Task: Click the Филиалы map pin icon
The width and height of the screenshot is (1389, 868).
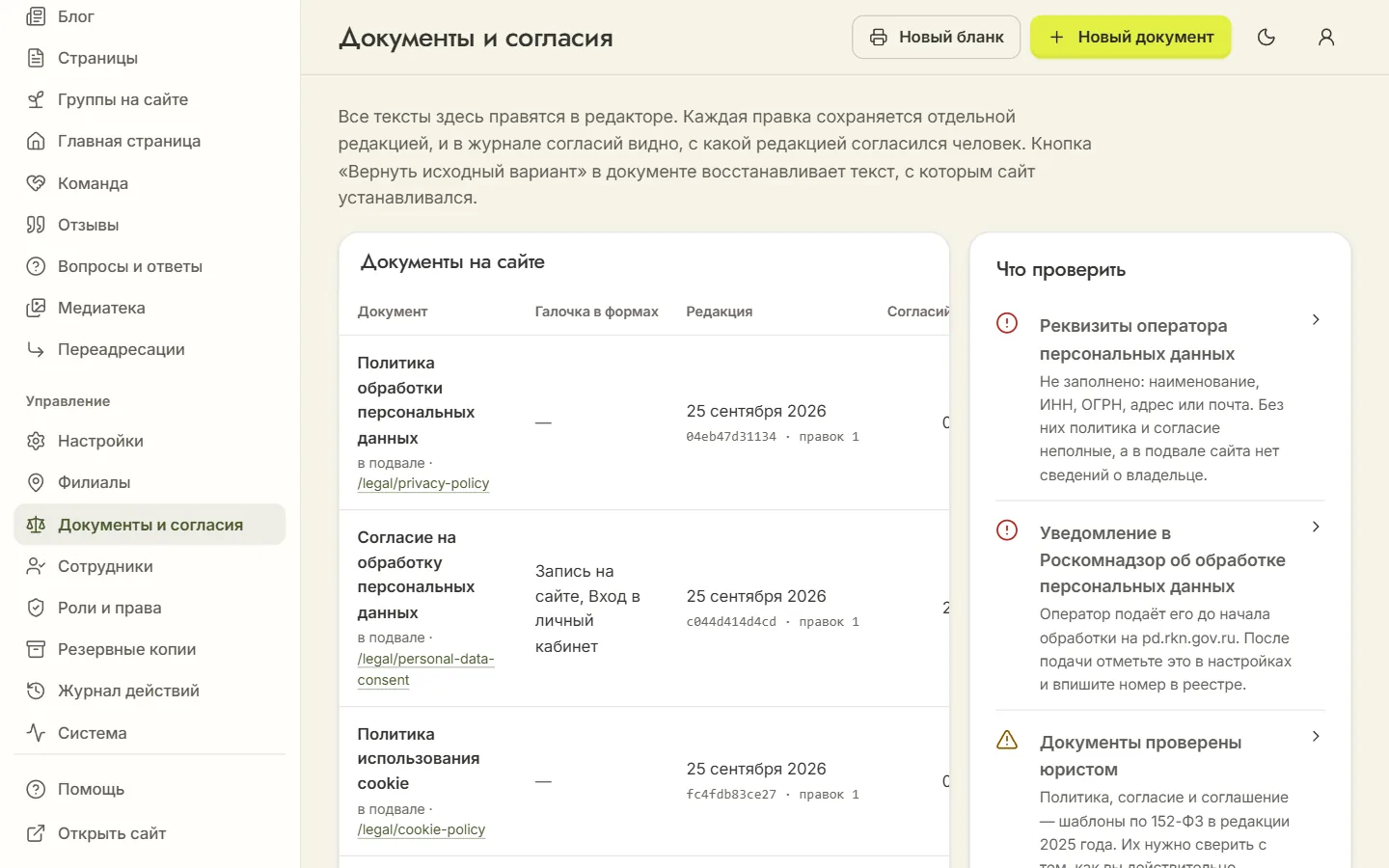Action: (x=36, y=482)
